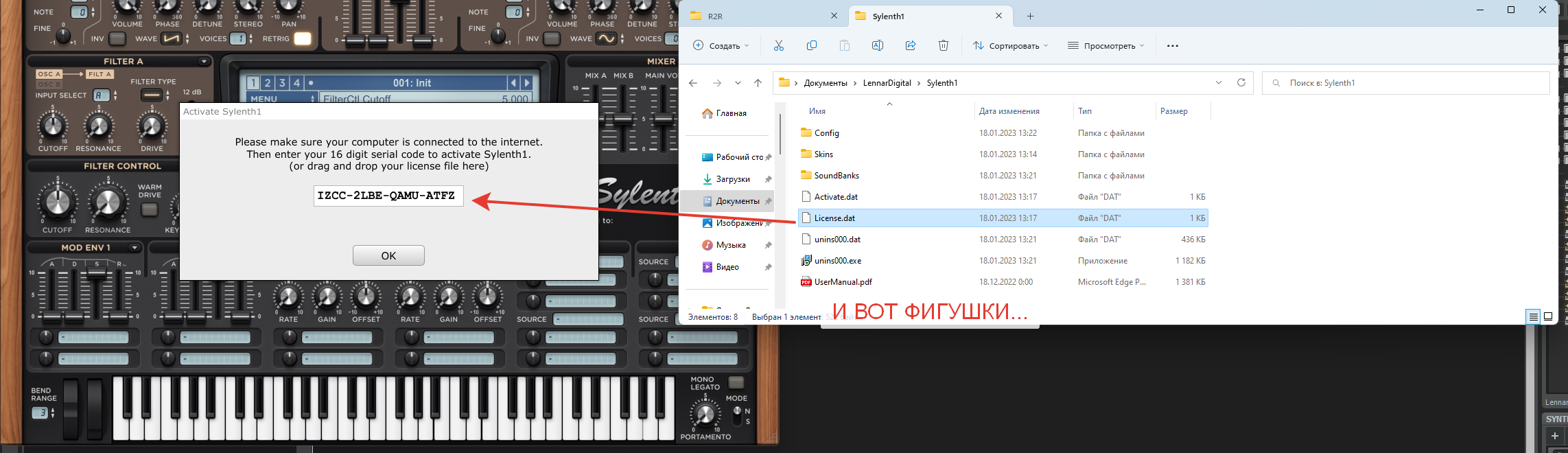Open the Сортировать dropdown
Screen dimensions: 1568x453
(1010, 46)
